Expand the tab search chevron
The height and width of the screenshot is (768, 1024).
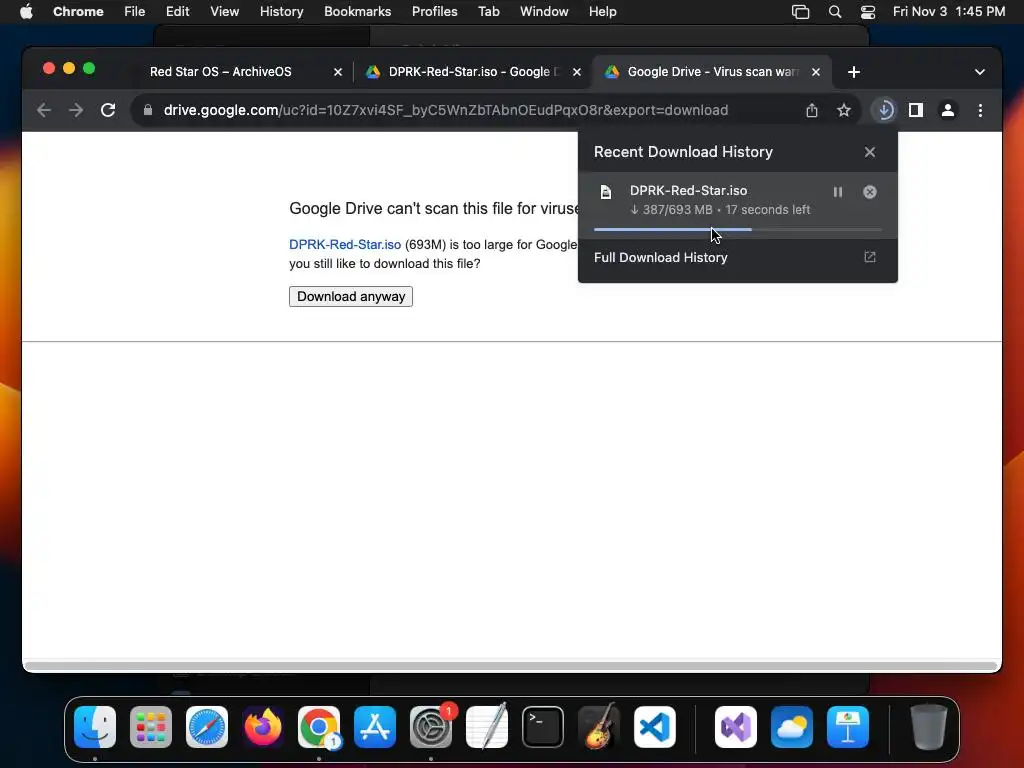click(980, 72)
